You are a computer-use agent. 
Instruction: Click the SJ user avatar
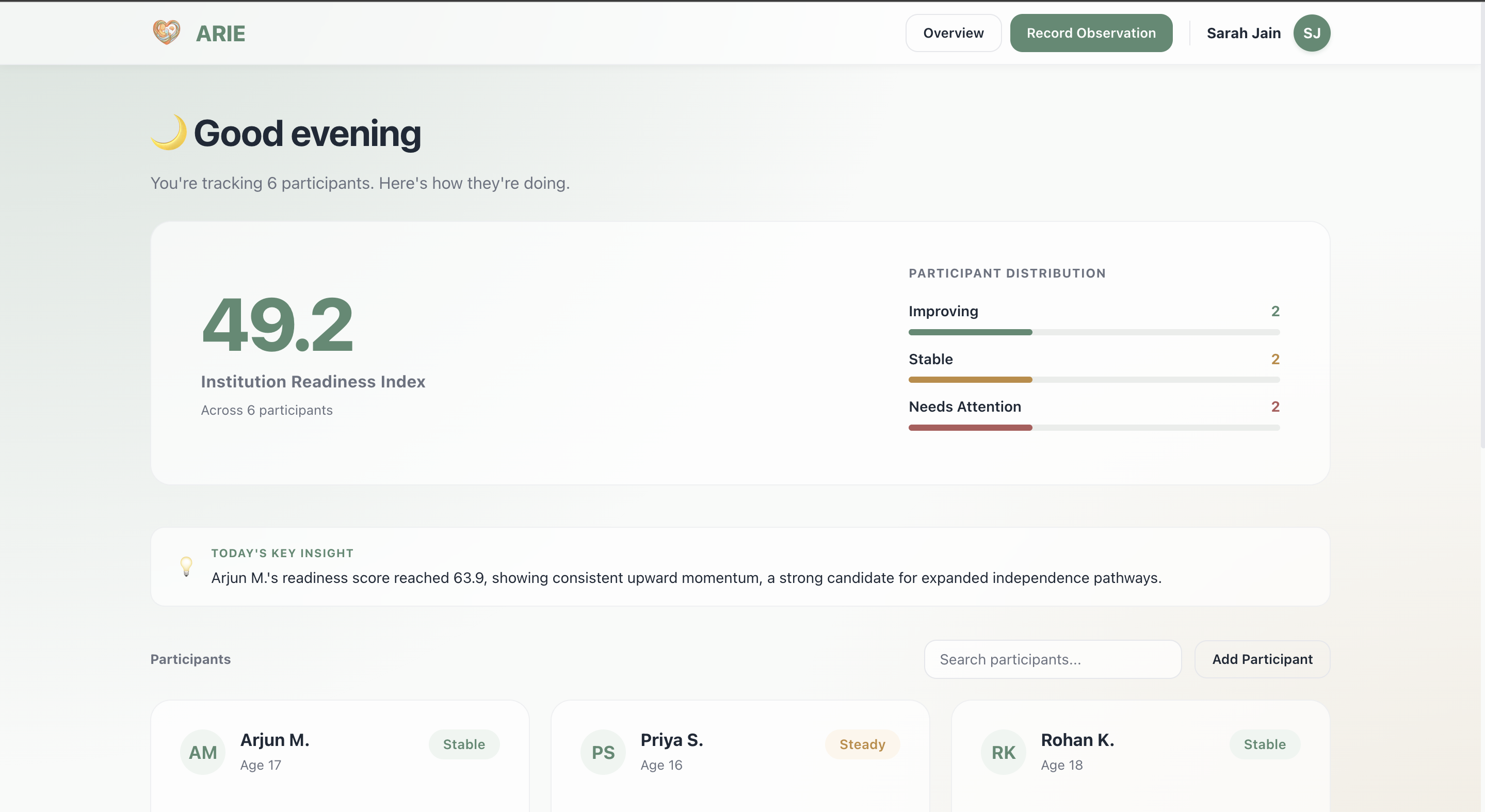pyautogui.click(x=1312, y=33)
